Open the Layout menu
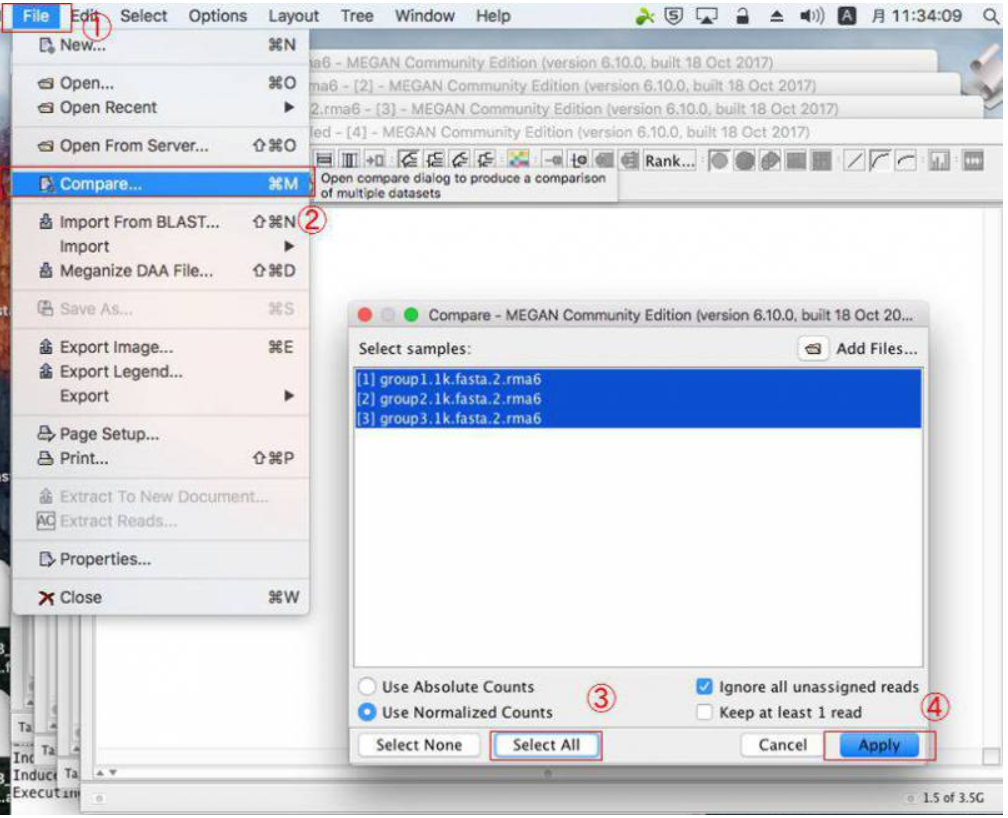The width and height of the screenshot is (1008, 818). [x=294, y=16]
